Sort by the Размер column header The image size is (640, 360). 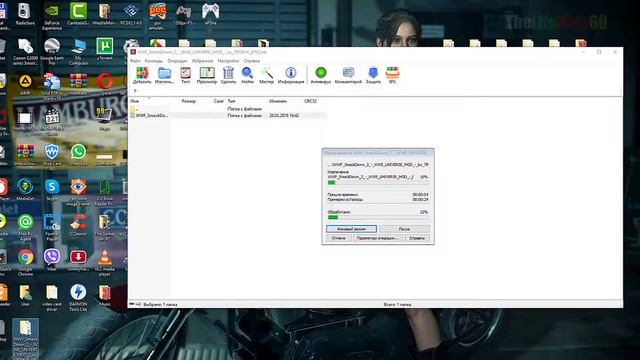coord(189,101)
